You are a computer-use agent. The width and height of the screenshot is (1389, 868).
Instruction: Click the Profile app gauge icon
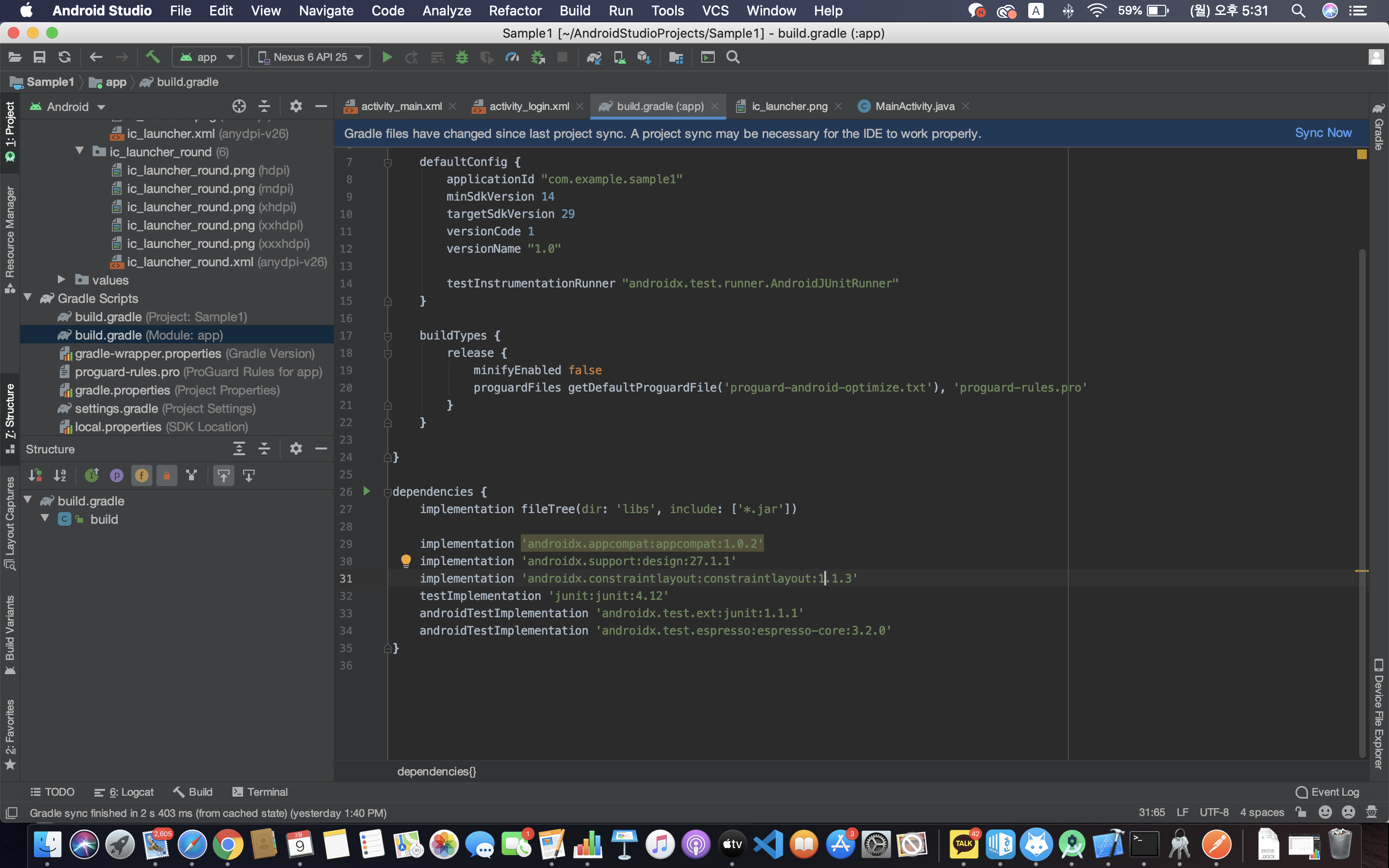(511, 57)
